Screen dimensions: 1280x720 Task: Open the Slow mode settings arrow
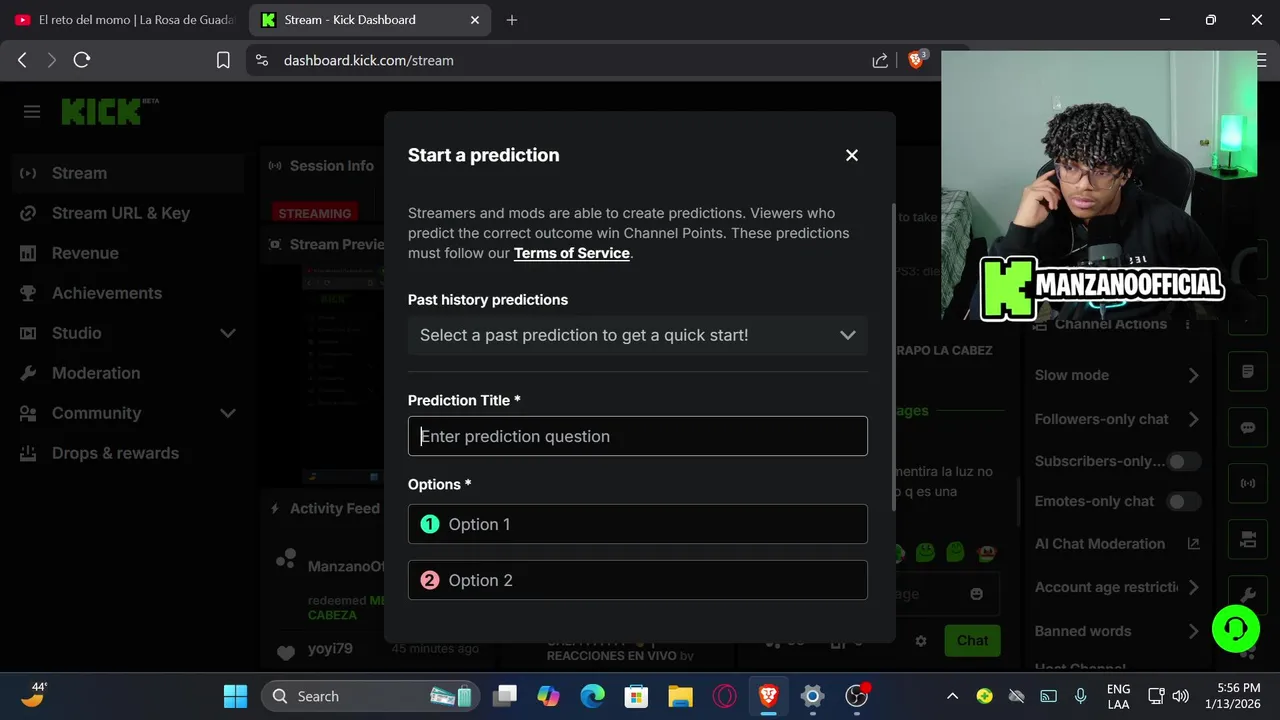1193,375
